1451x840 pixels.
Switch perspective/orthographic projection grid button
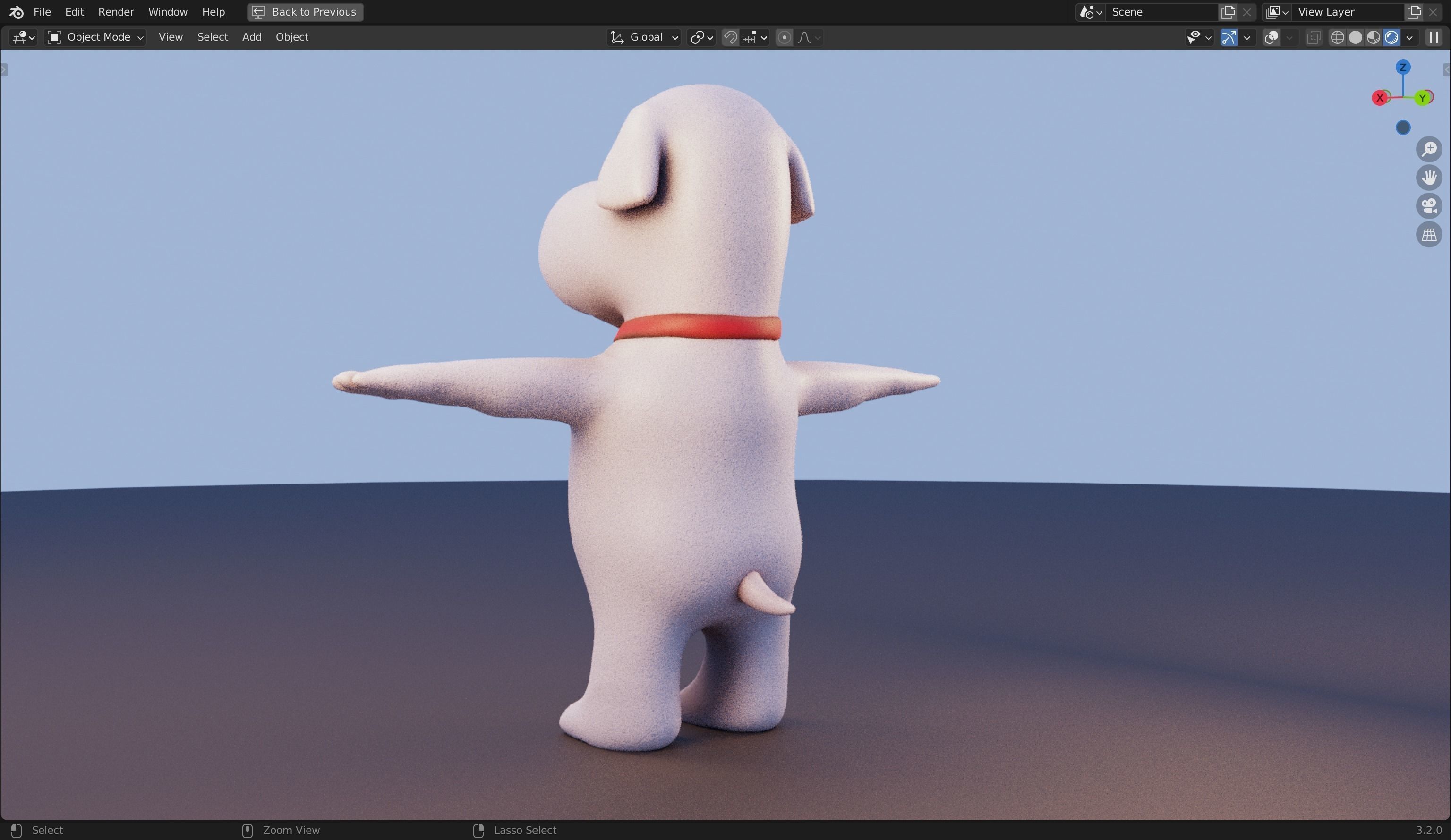[1429, 234]
